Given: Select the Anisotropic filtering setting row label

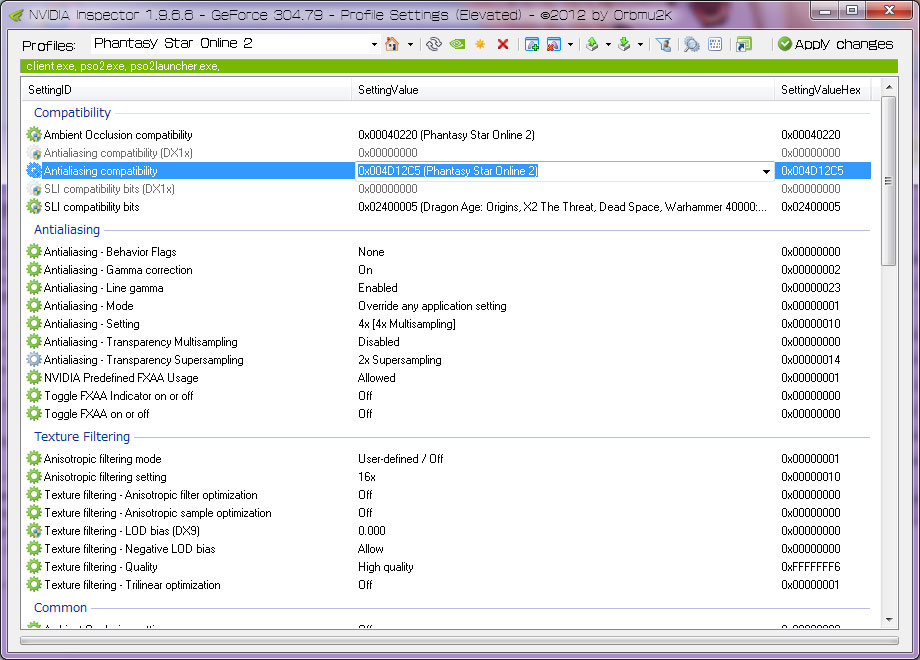Looking at the screenshot, I should 105,477.
